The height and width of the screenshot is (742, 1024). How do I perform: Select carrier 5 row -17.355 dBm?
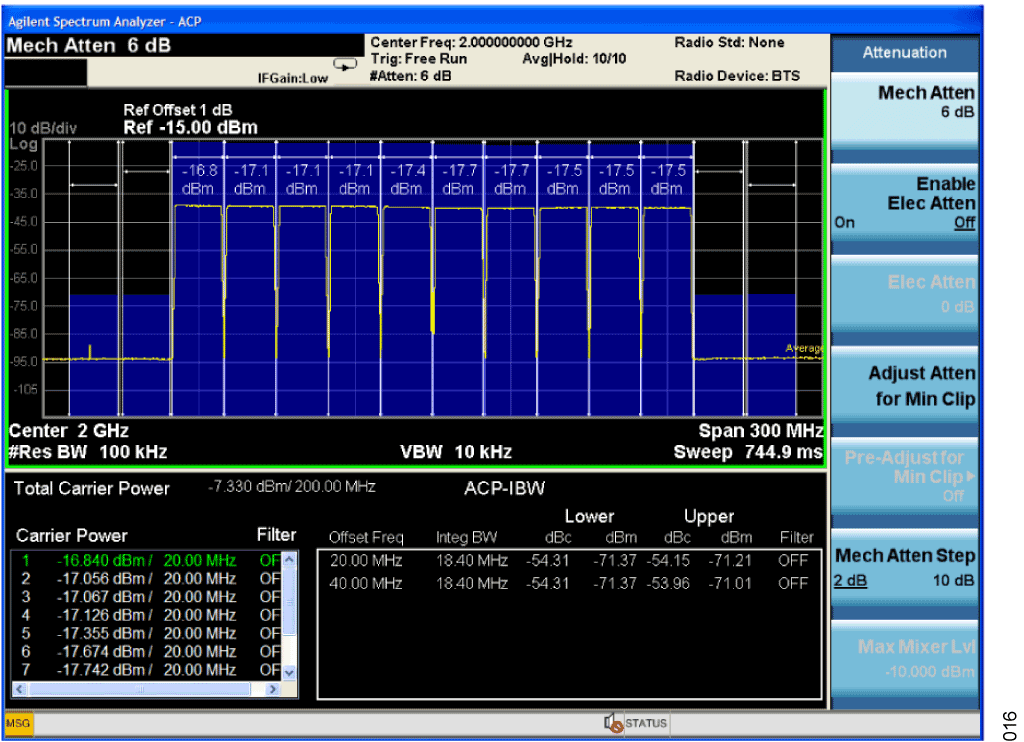(x=148, y=634)
